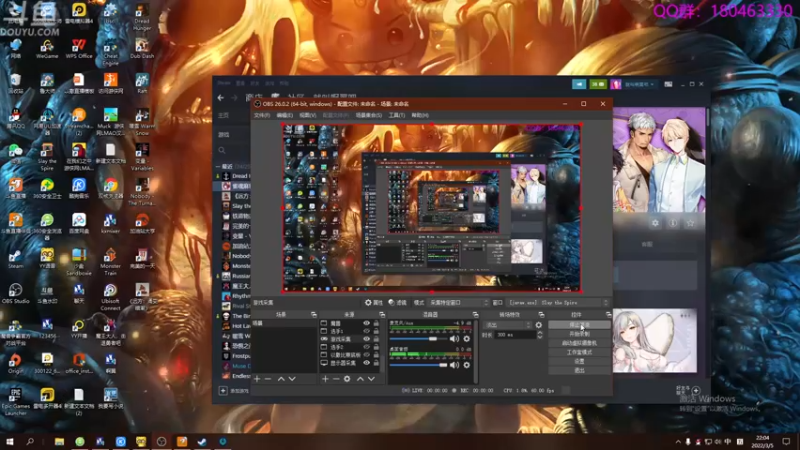Collapse the recent games section in Steam
800x450 pixels.
tap(218, 166)
